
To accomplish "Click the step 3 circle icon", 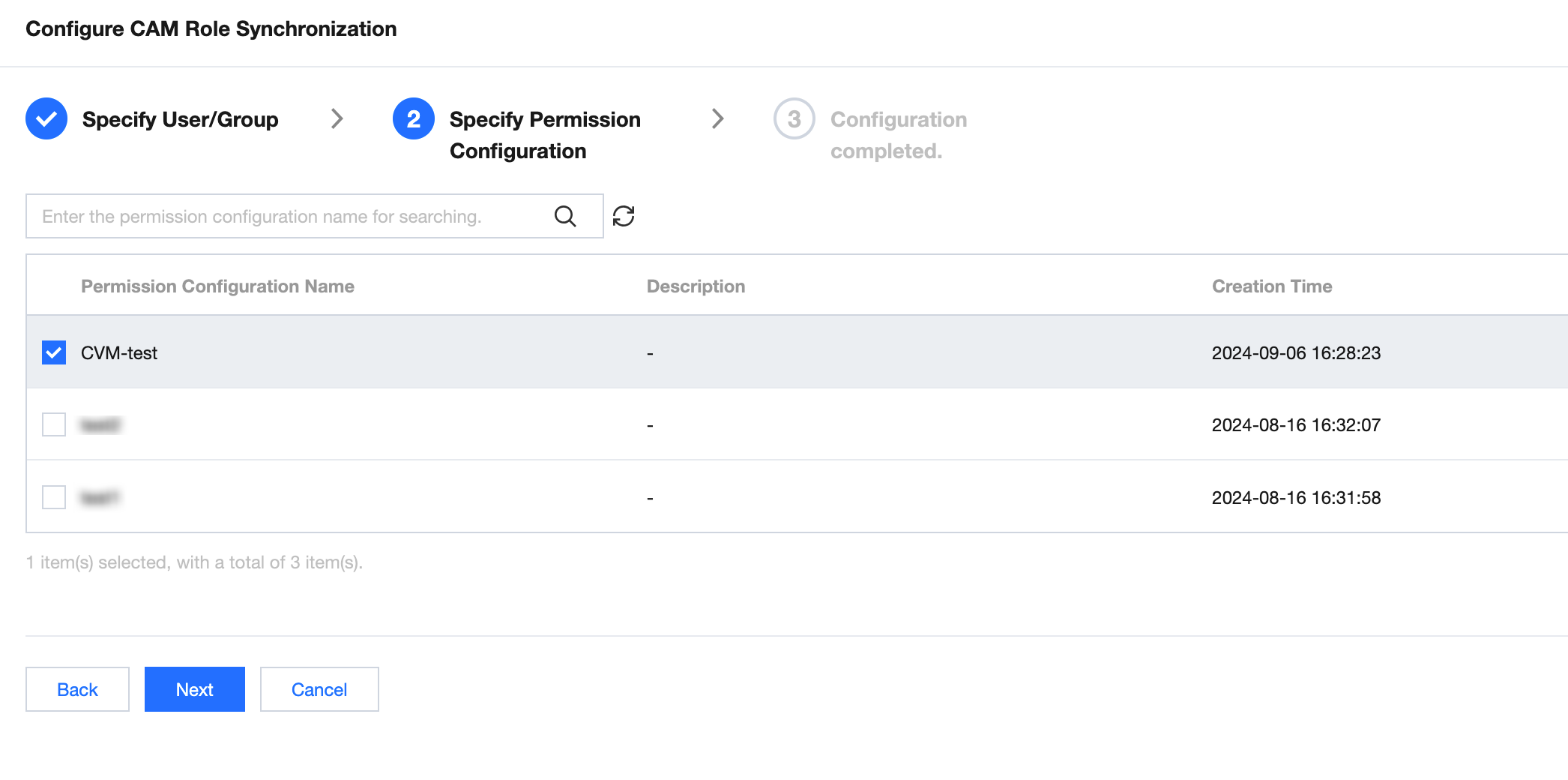I will pos(794,118).
